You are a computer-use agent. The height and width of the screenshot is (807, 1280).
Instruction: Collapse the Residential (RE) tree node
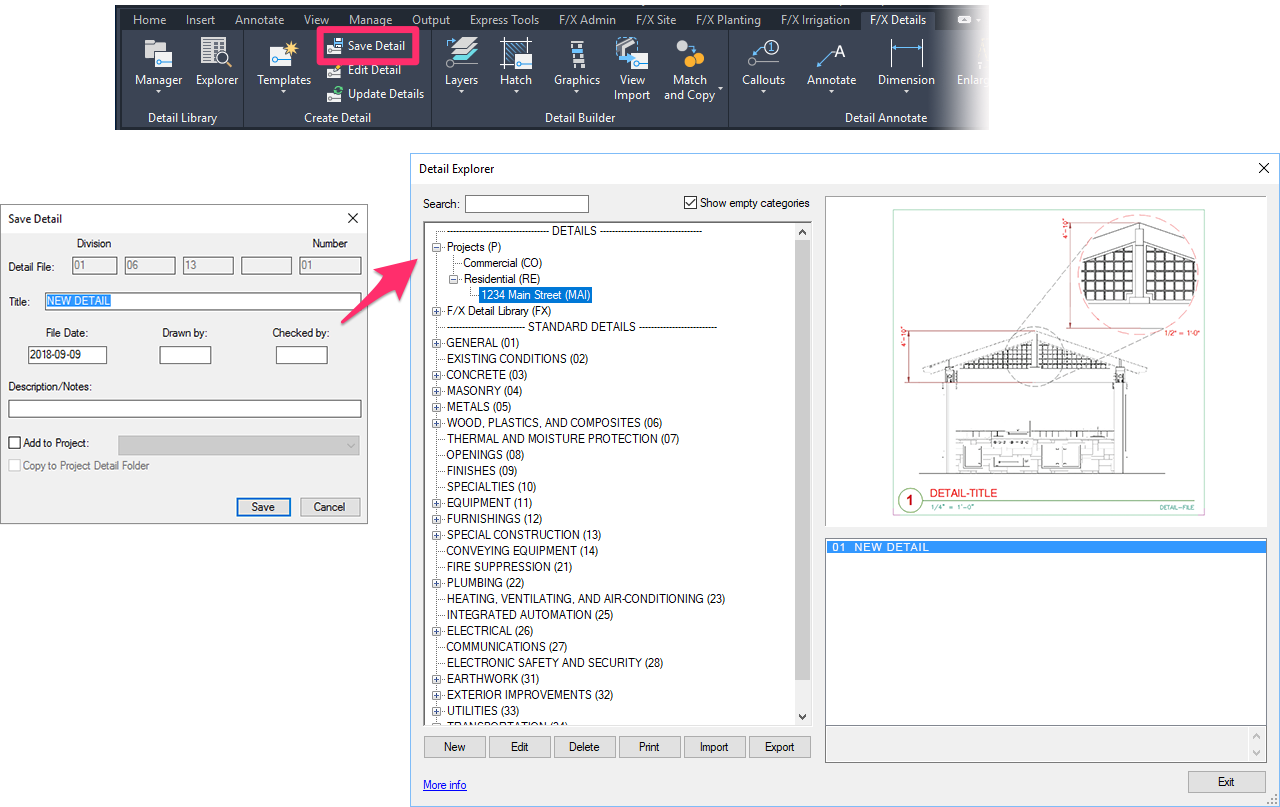[453, 279]
